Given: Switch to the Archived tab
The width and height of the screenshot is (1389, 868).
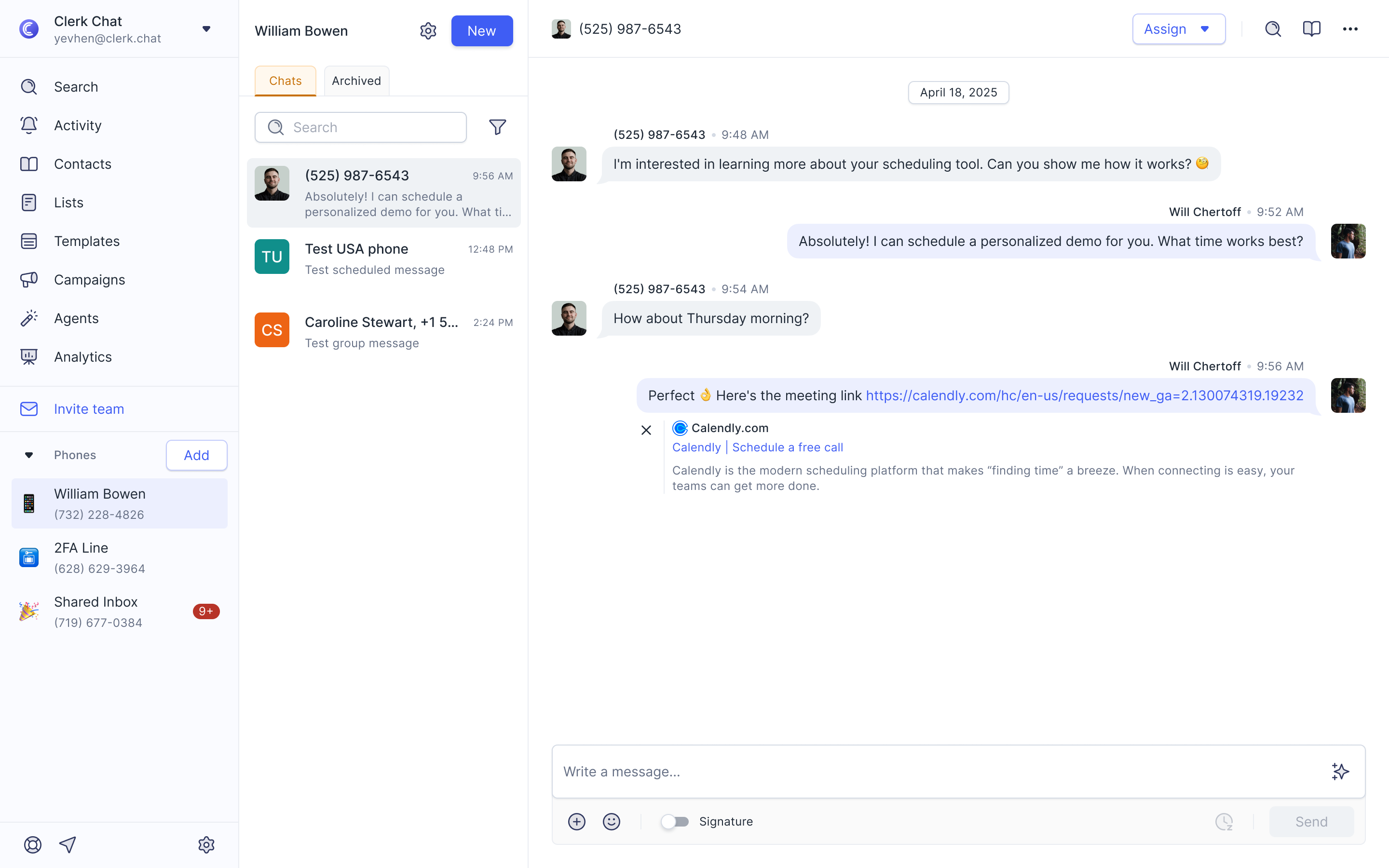Looking at the screenshot, I should (356, 81).
